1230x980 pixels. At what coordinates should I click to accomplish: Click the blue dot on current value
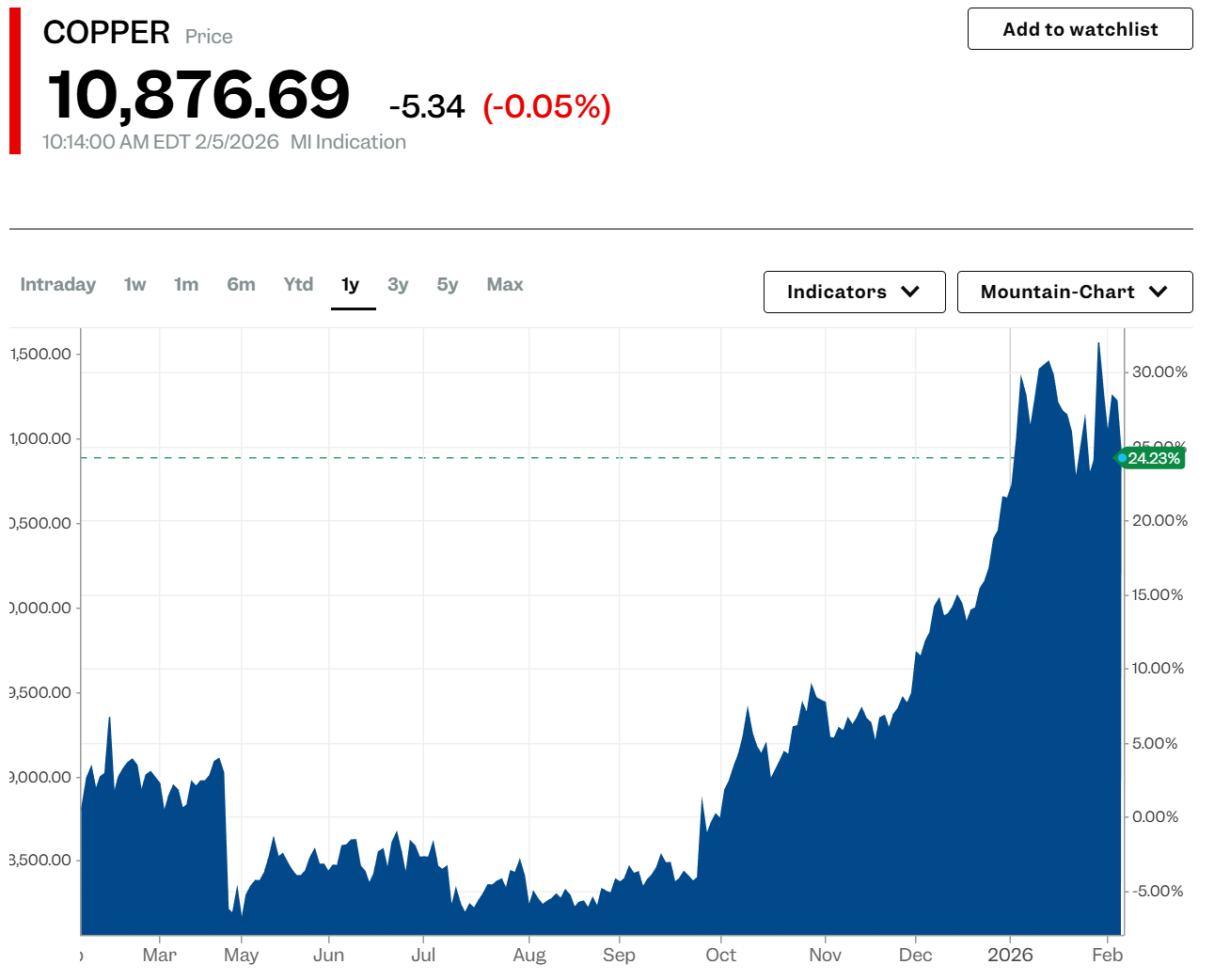(1122, 458)
